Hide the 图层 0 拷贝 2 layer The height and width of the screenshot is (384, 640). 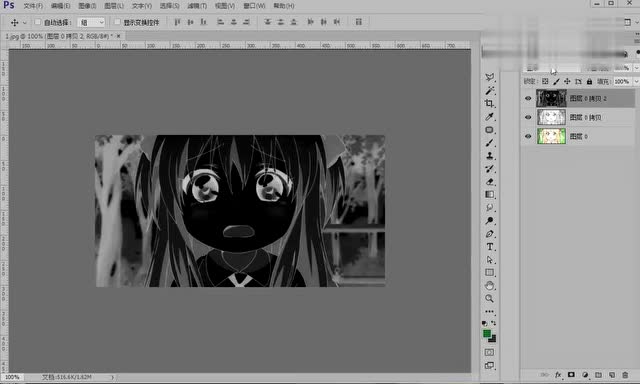528,98
